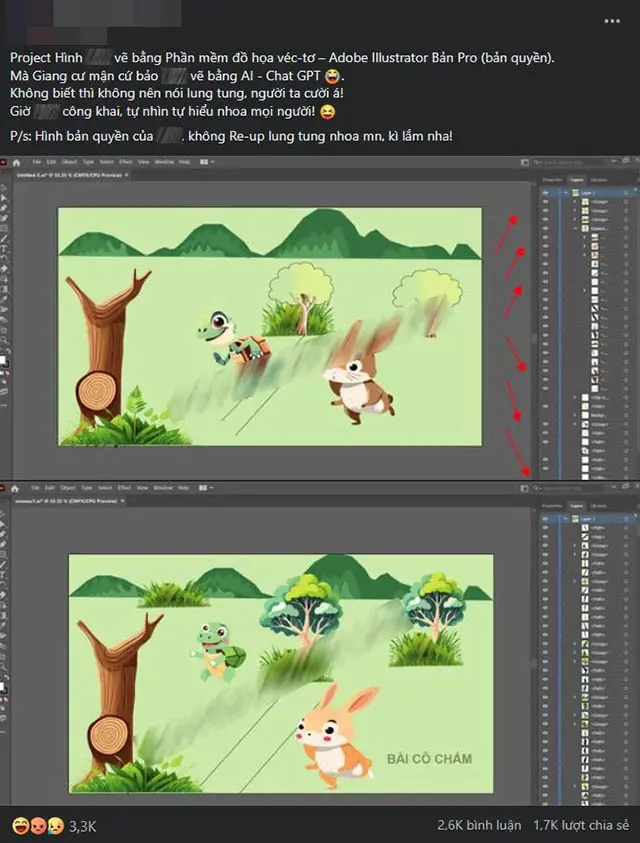This screenshot has height=843, width=640.
Task: Close upper Illustrator document tab
Action: [x=126, y=175]
